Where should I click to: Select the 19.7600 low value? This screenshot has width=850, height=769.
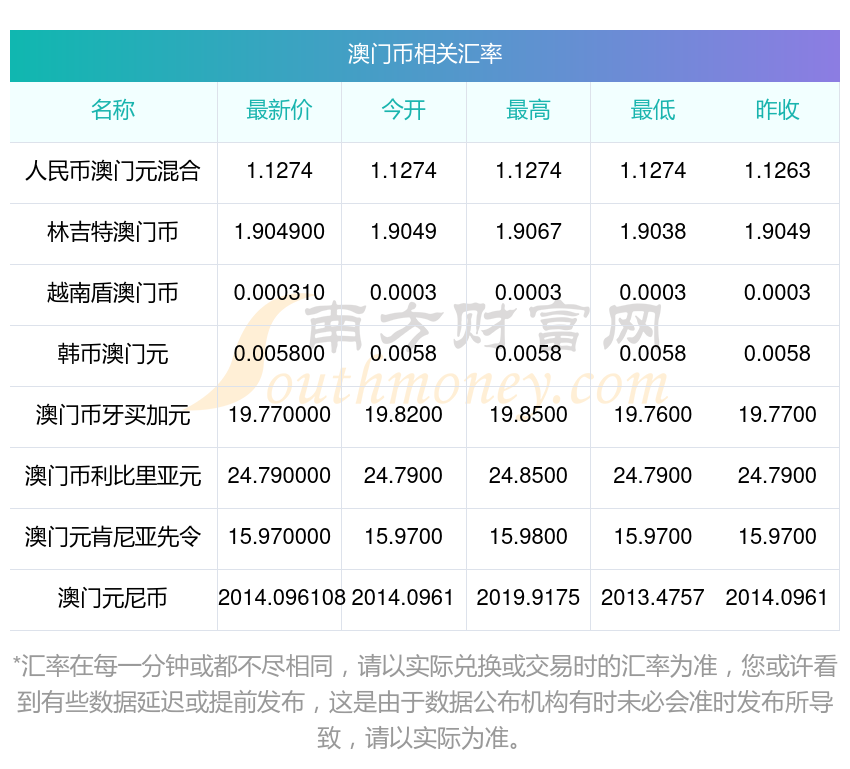[653, 415]
